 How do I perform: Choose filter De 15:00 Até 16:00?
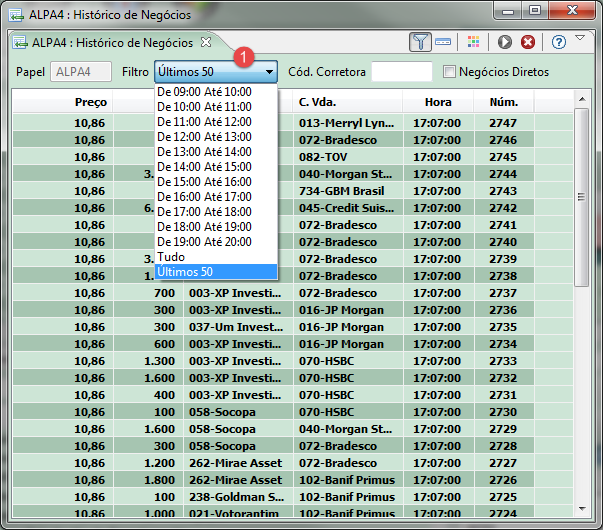click(x=216, y=182)
